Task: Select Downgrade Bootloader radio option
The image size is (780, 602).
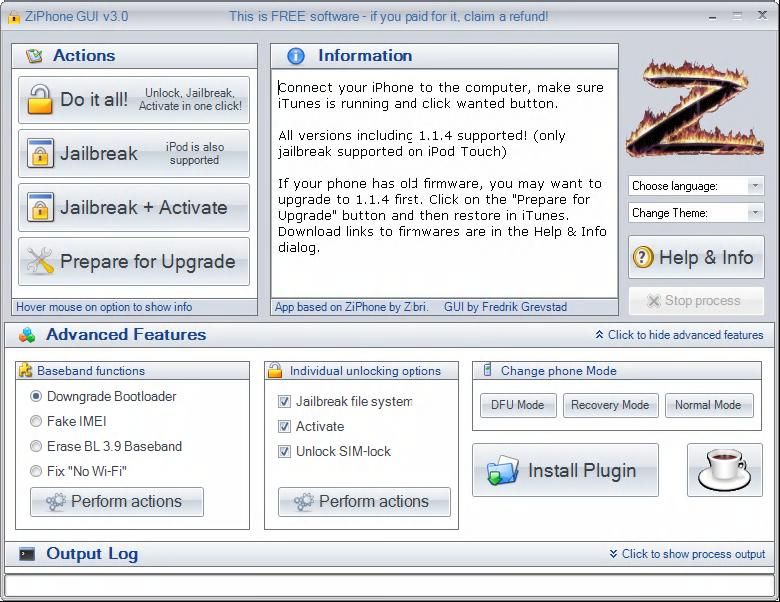Action: pyautogui.click(x=103, y=397)
